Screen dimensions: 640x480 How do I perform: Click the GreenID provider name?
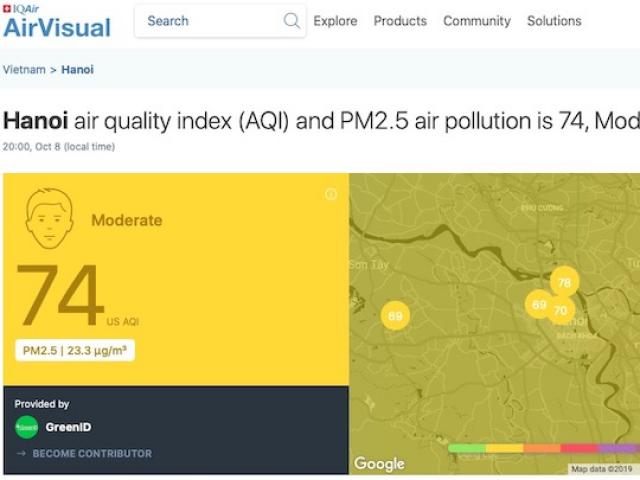pyautogui.click(x=69, y=427)
